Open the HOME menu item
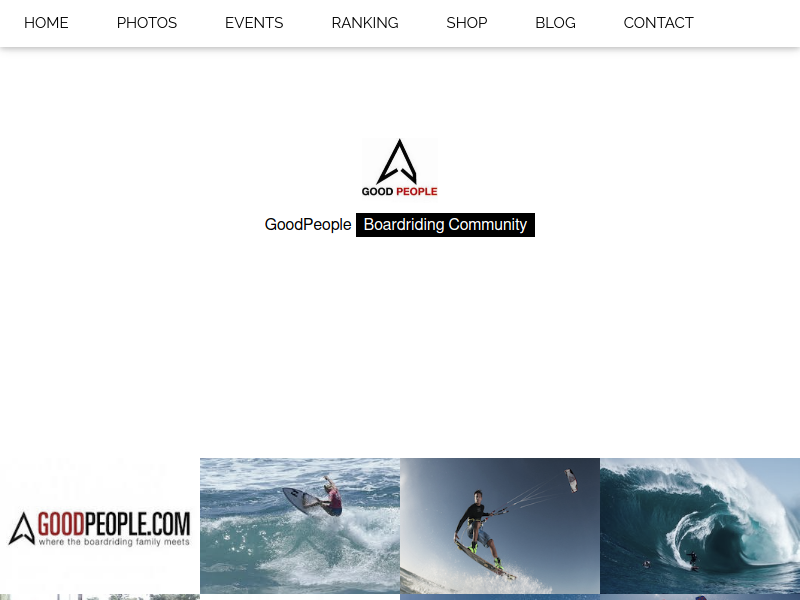 pyautogui.click(x=46, y=23)
